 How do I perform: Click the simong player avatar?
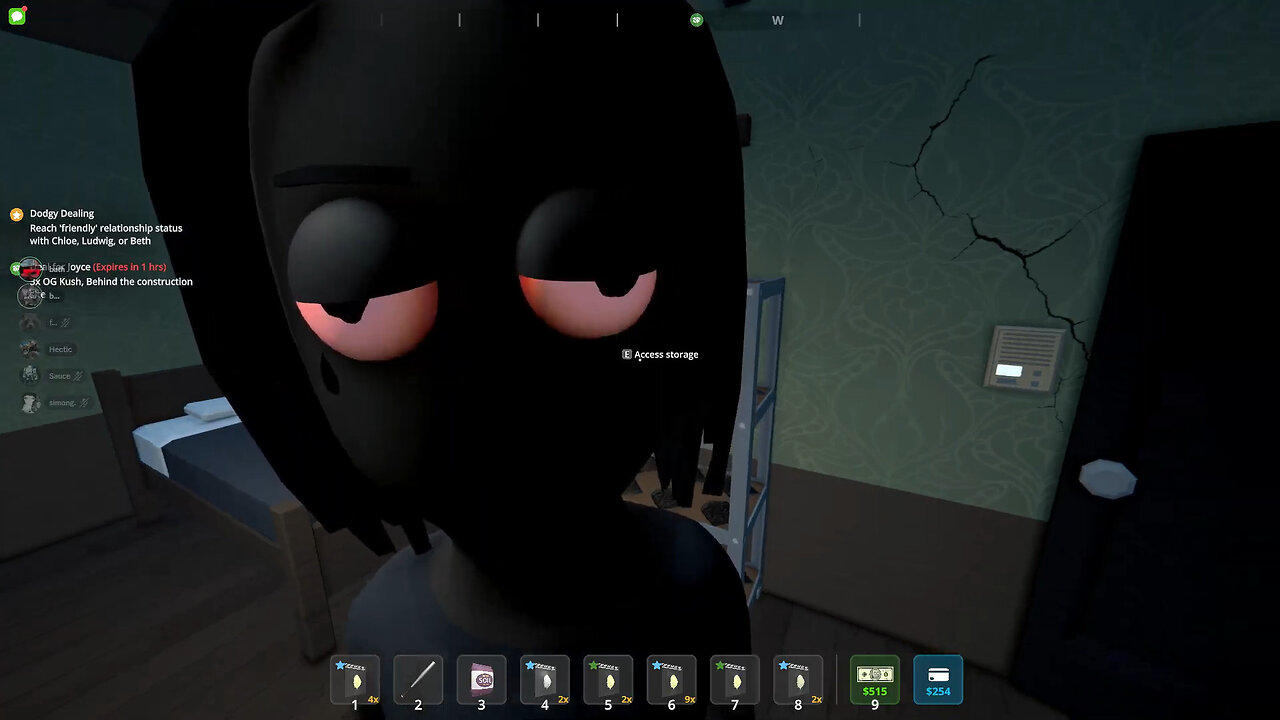pyautogui.click(x=31, y=403)
